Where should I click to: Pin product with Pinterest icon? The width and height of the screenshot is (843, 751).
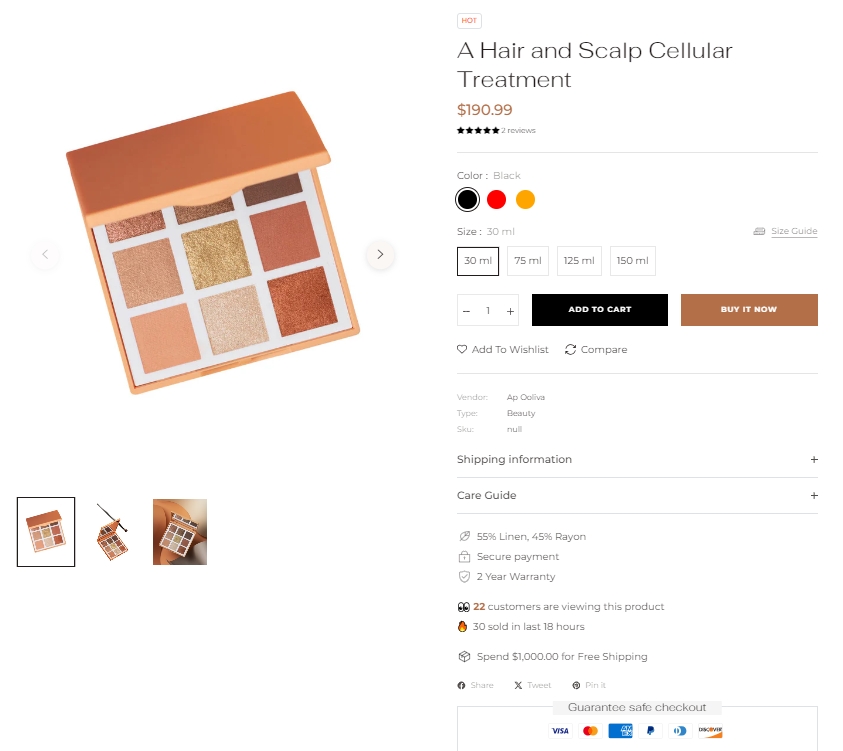click(x=576, y=685)
